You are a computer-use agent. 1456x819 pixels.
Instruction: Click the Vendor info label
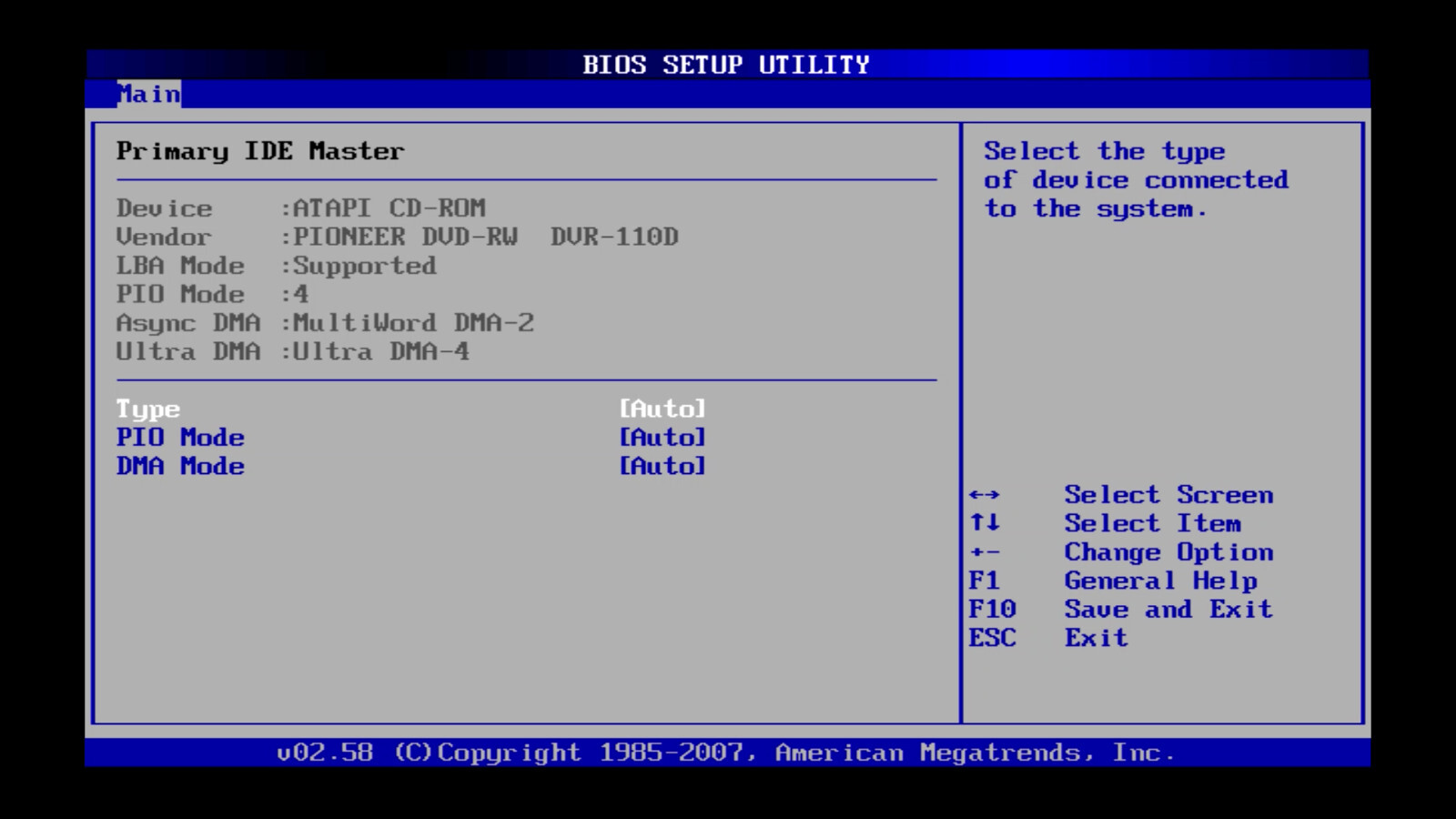coord(164,237)
